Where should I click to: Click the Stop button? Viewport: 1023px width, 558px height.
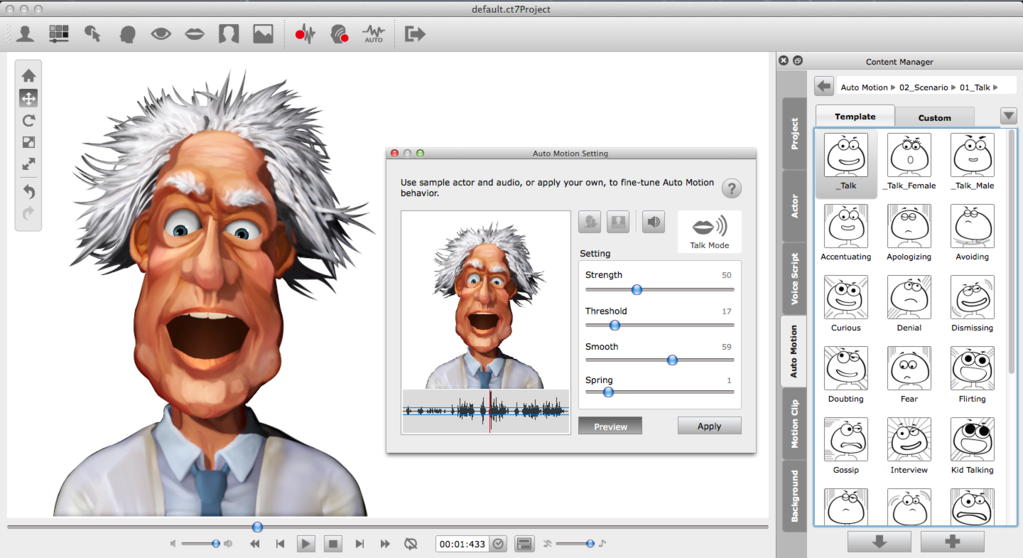[x=333, y=544]
